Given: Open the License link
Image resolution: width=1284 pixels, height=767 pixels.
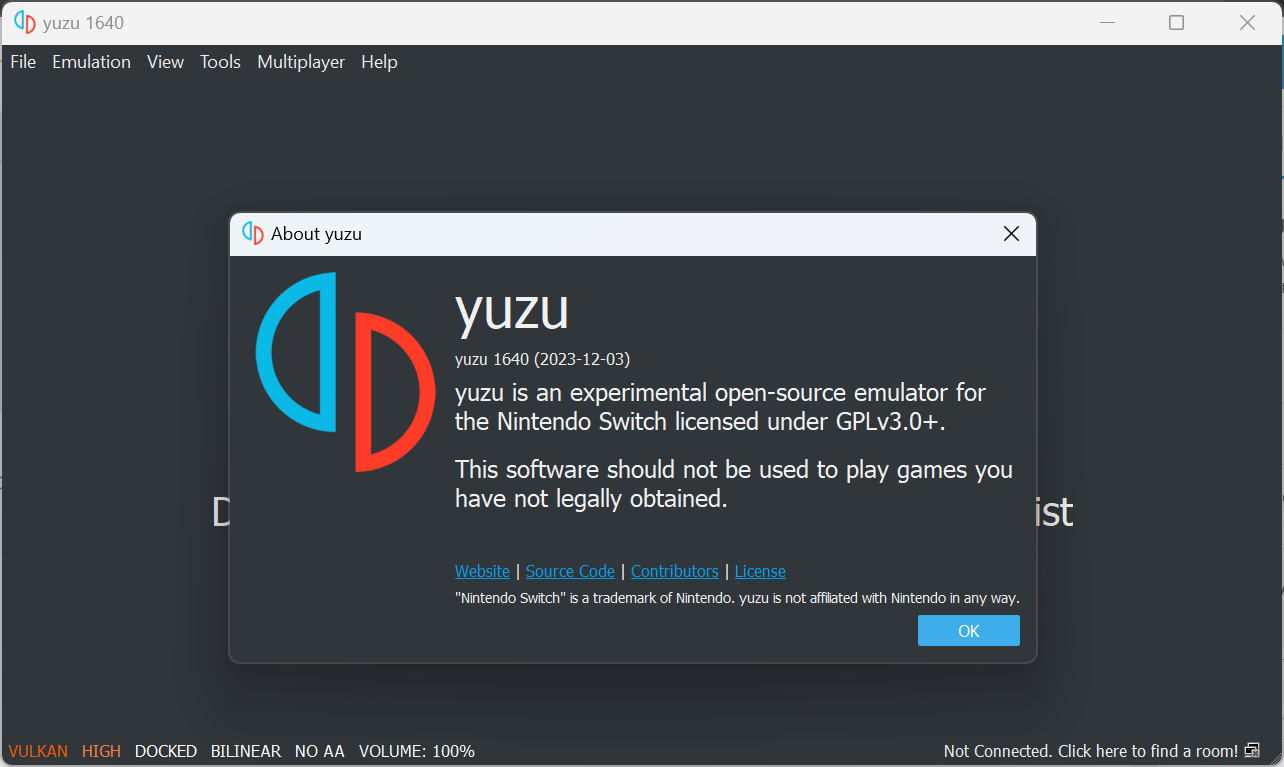Looking at the screenshot, I should [760, 571].
